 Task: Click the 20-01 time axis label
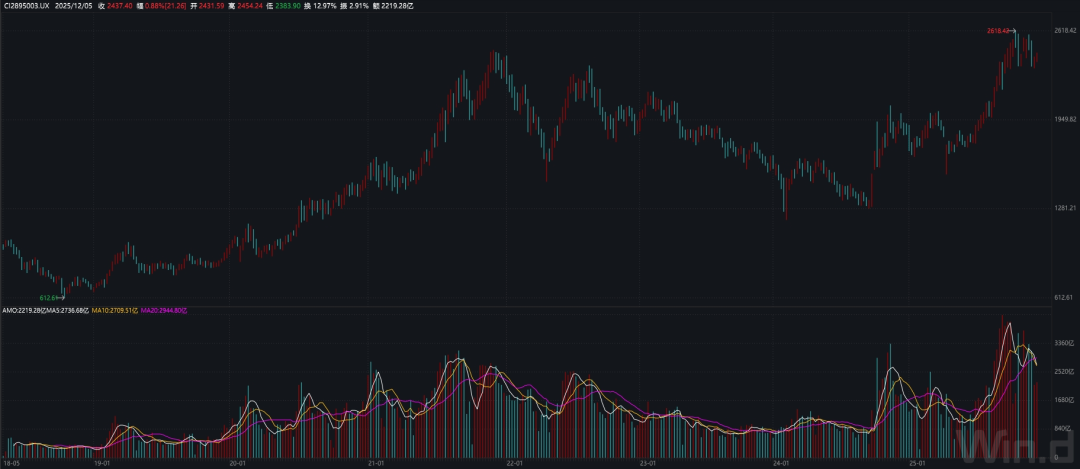click(238, 463)
